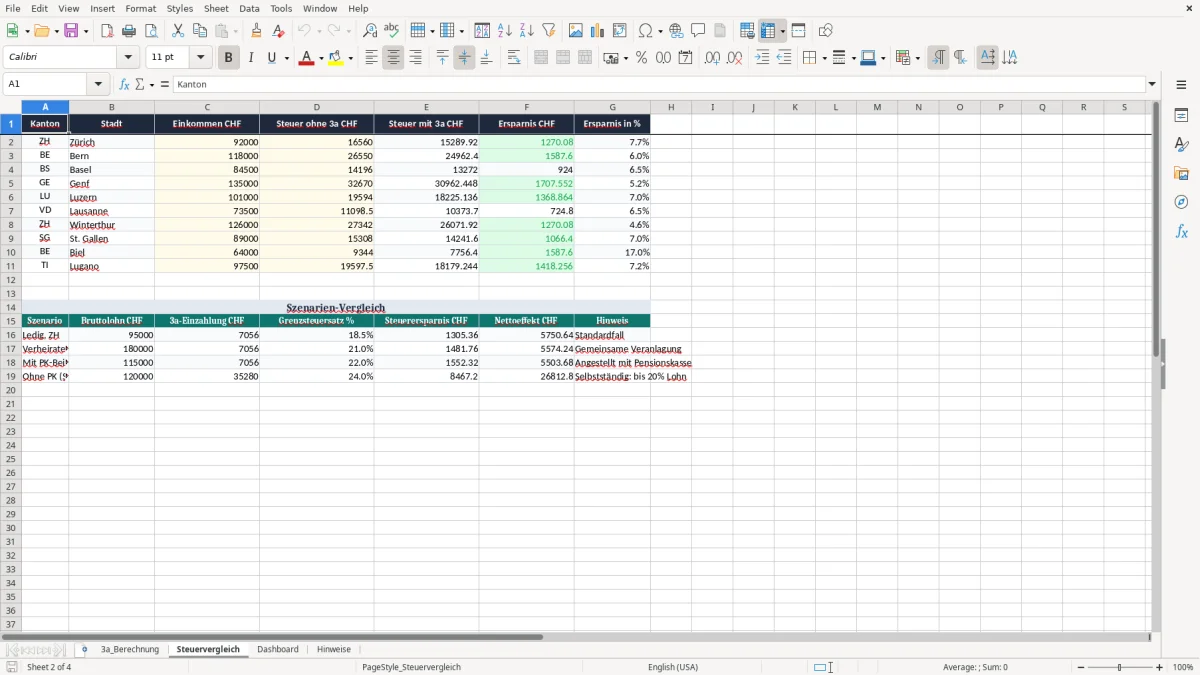Run the Spelling check

pos(392,31)
